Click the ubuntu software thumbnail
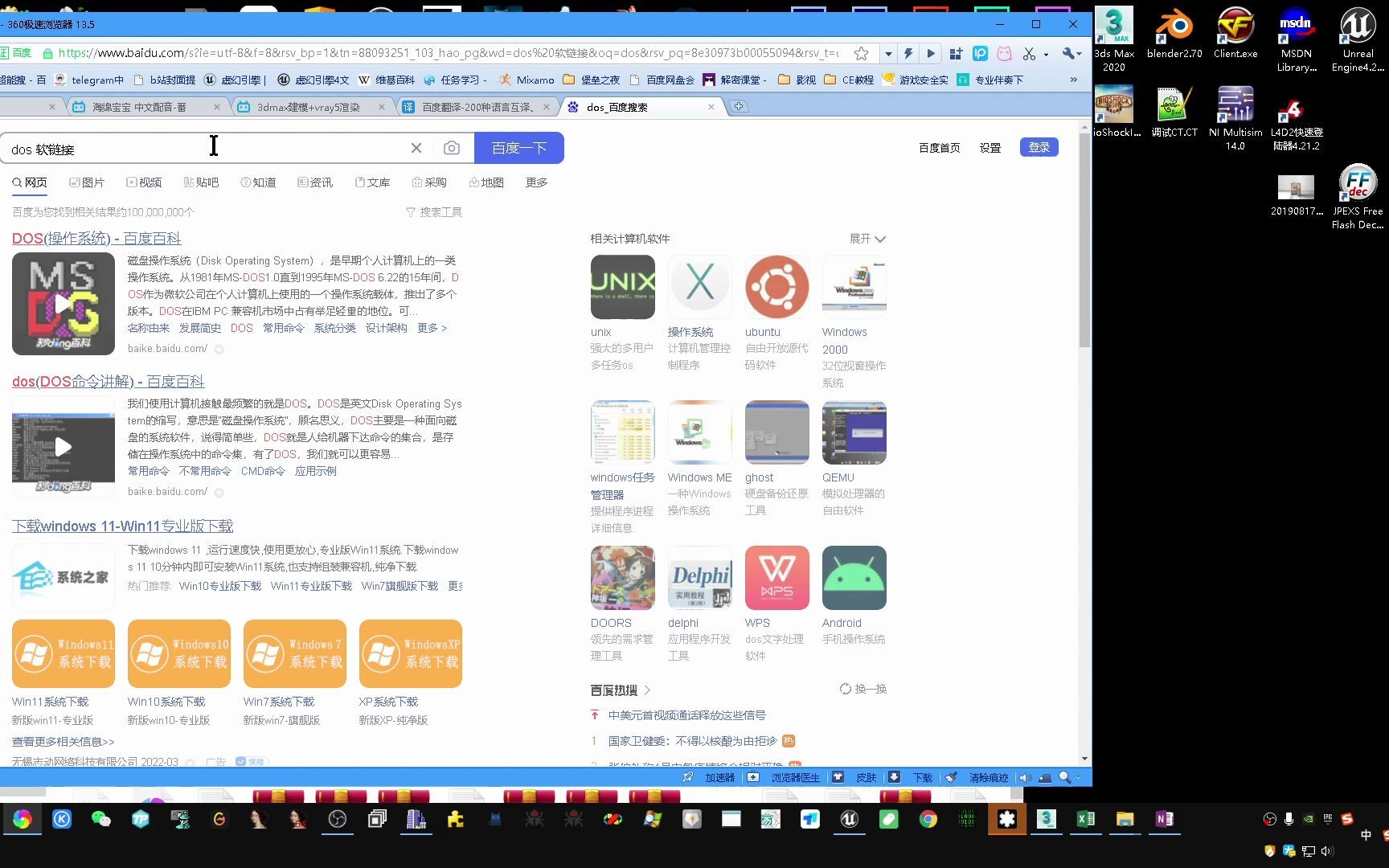Image resolution: width=1389 pixels, height=868 pixels. [777, 287]
